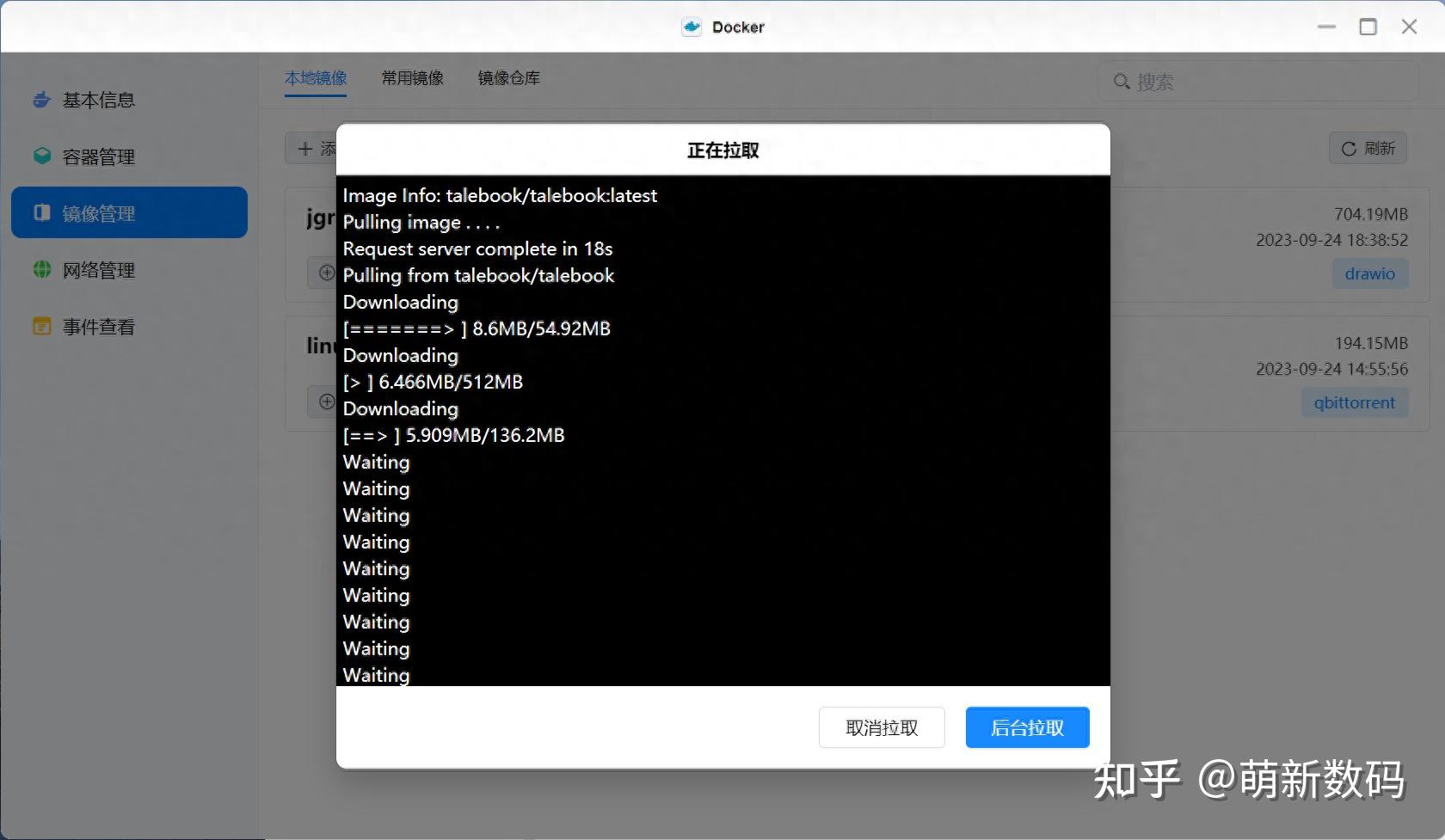Click the search magnifier icon
1445x840 pixels.
click(x=1122, y=82)
